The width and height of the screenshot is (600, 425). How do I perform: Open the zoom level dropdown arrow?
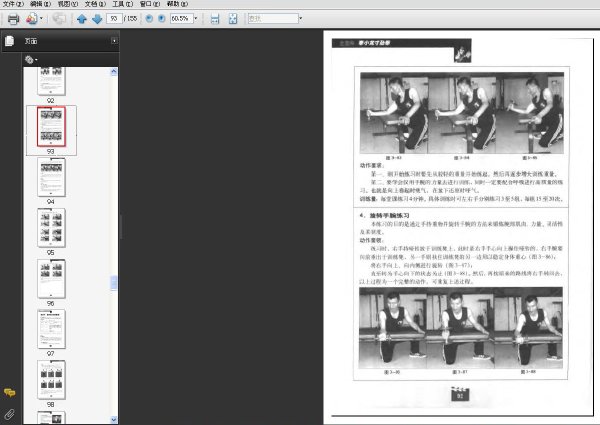point(196,18)
